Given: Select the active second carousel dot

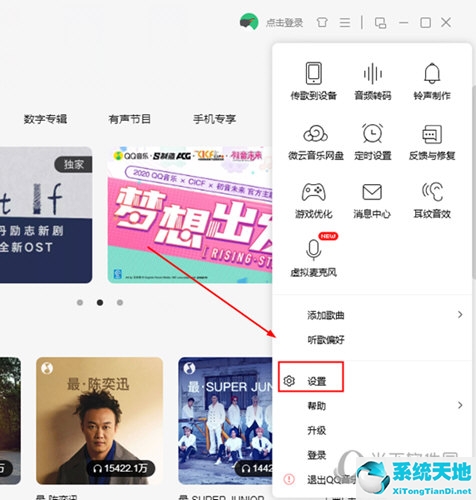Looking at the screenshot, I should (100, 302).
